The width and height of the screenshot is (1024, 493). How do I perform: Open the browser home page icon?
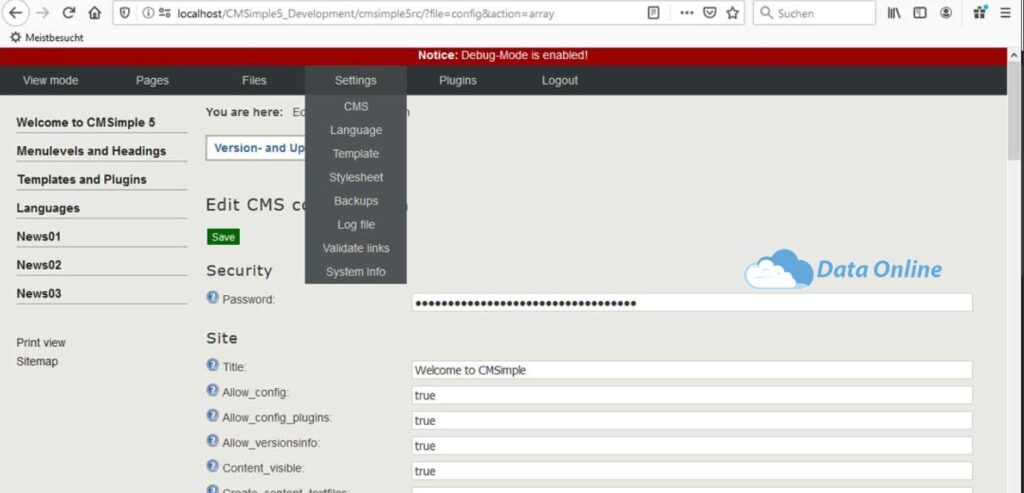pyautogui.click(x=95, y=13)
